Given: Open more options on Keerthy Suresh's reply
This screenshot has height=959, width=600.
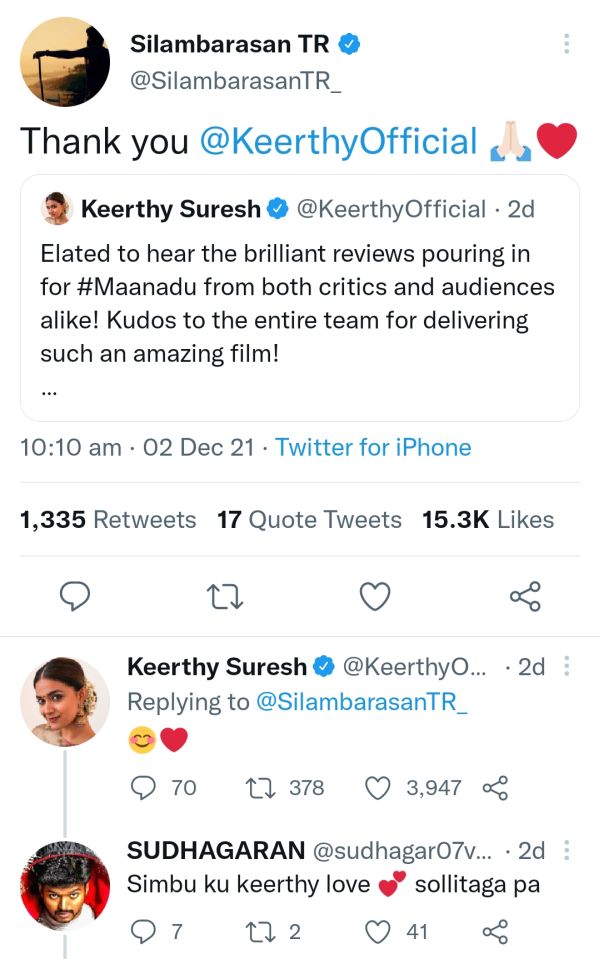Looking at the screenshot, I should click(567, 666).
